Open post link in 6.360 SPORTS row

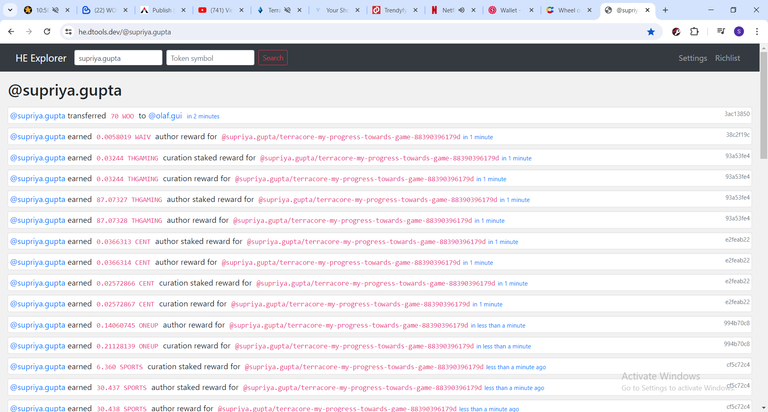point(364,367)
